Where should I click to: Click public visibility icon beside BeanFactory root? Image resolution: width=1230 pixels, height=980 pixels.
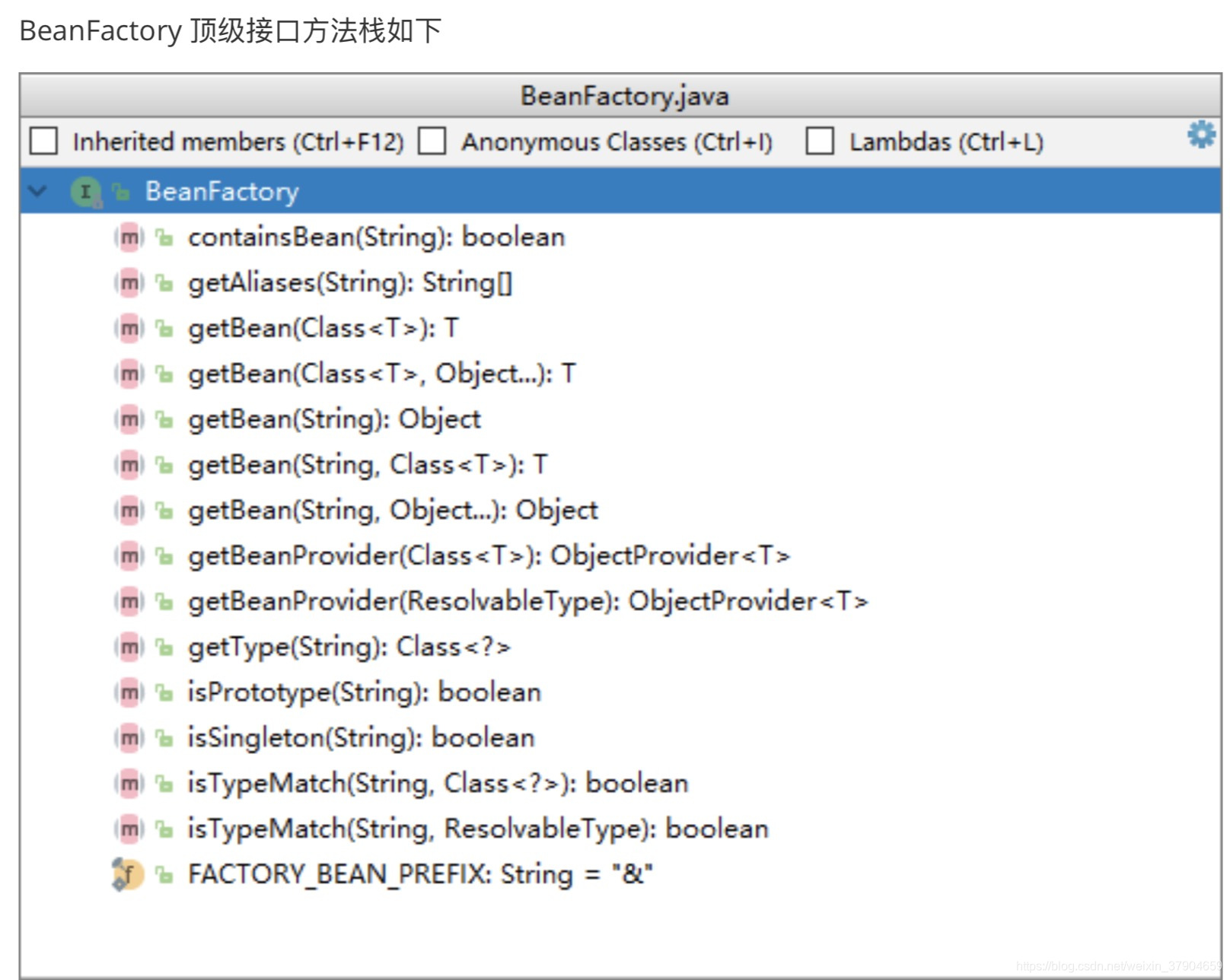121,192
